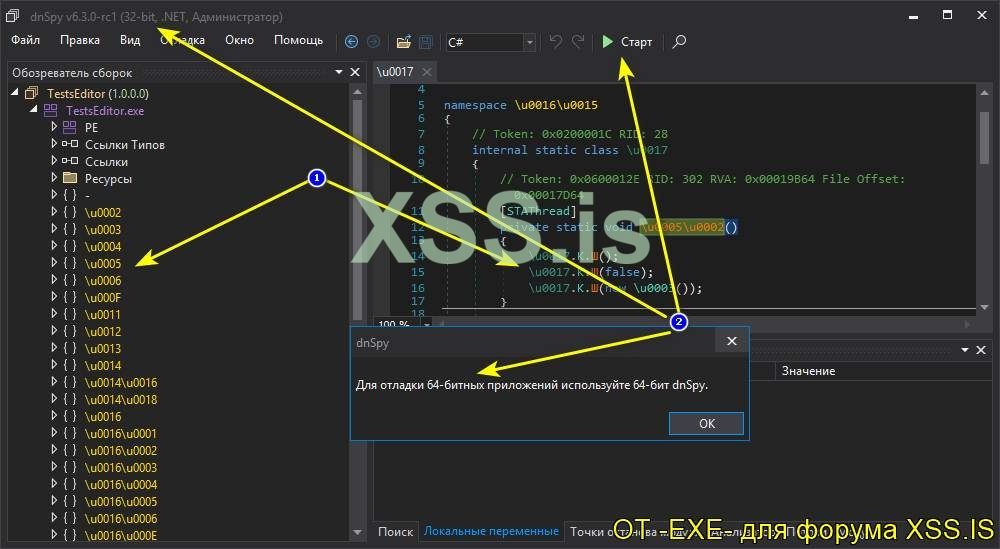The width and height of the screenshot is (1000, 549).
Task: Open the Помощь menu
Action: tap(298, 40)
